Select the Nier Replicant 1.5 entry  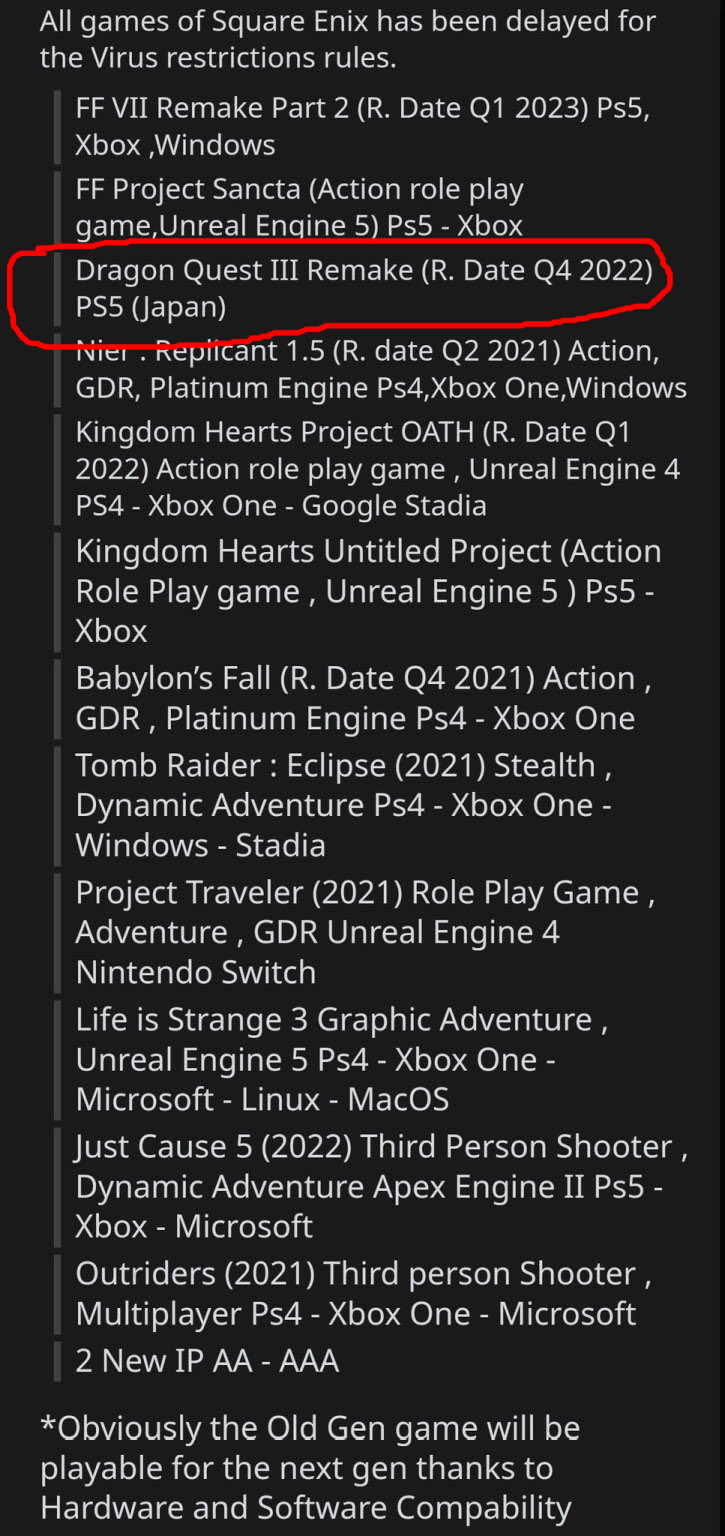tap(381, 369)
